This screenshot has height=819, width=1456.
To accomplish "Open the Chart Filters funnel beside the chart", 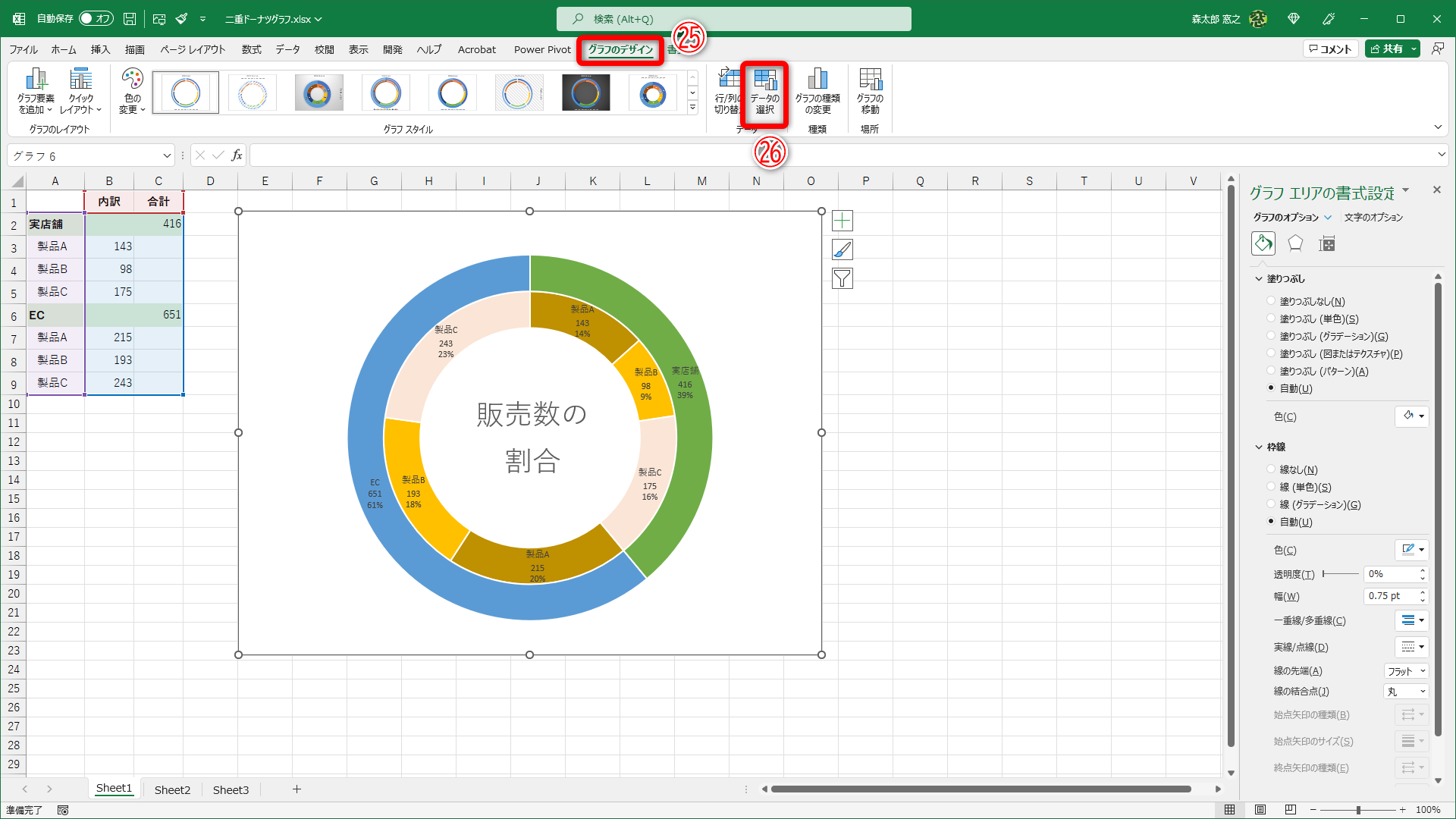I will [x=842, y=278].
